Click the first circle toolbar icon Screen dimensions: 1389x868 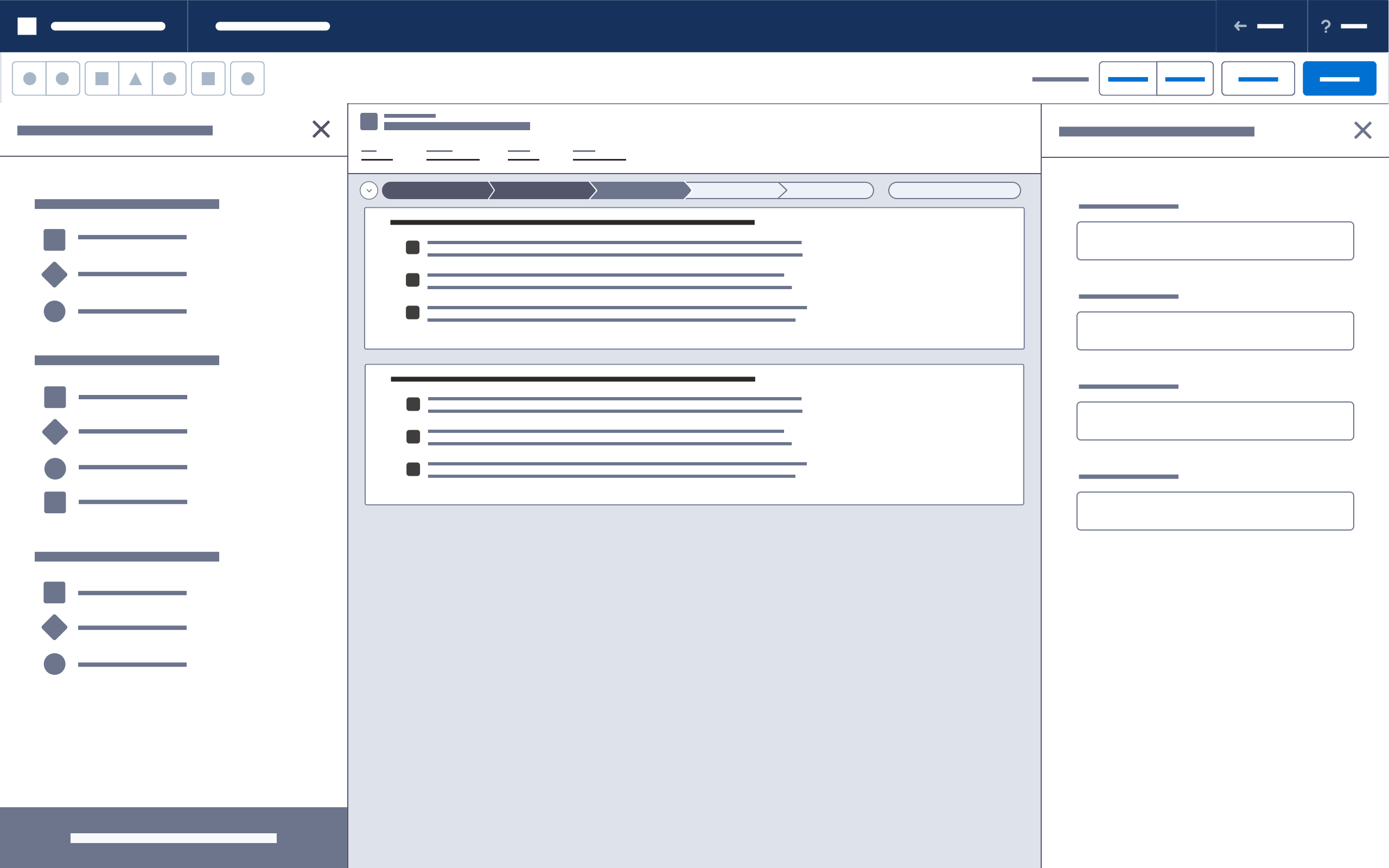coord(29,79)
